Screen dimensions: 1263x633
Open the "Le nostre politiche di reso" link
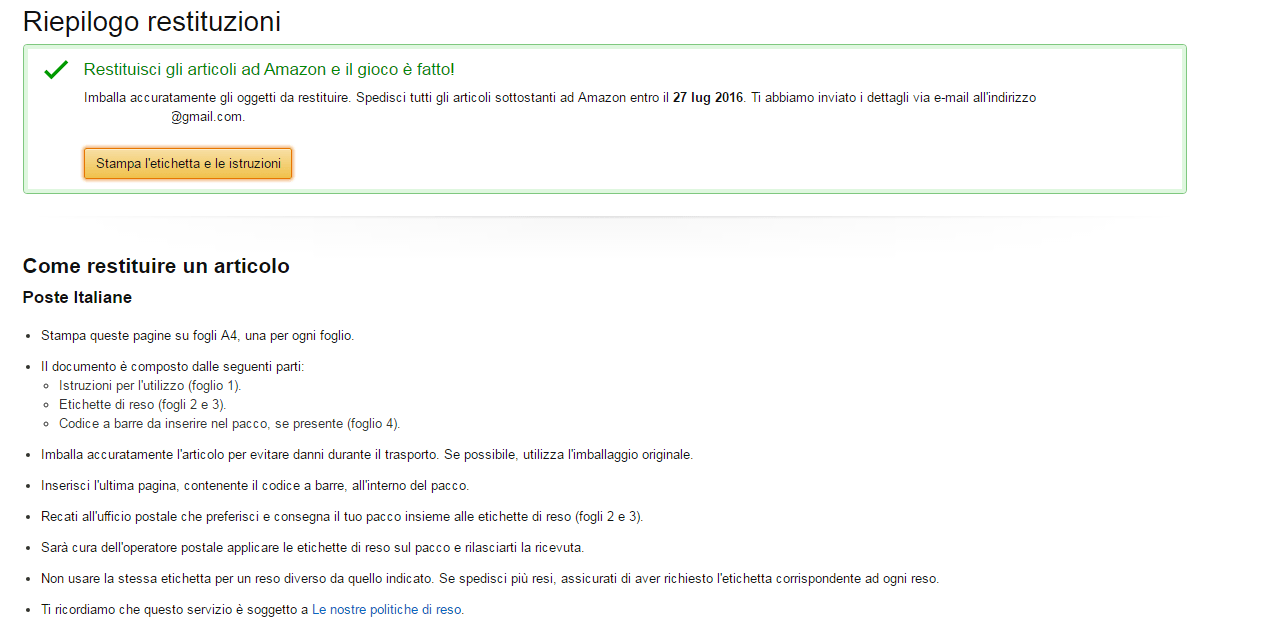(387, 609)
